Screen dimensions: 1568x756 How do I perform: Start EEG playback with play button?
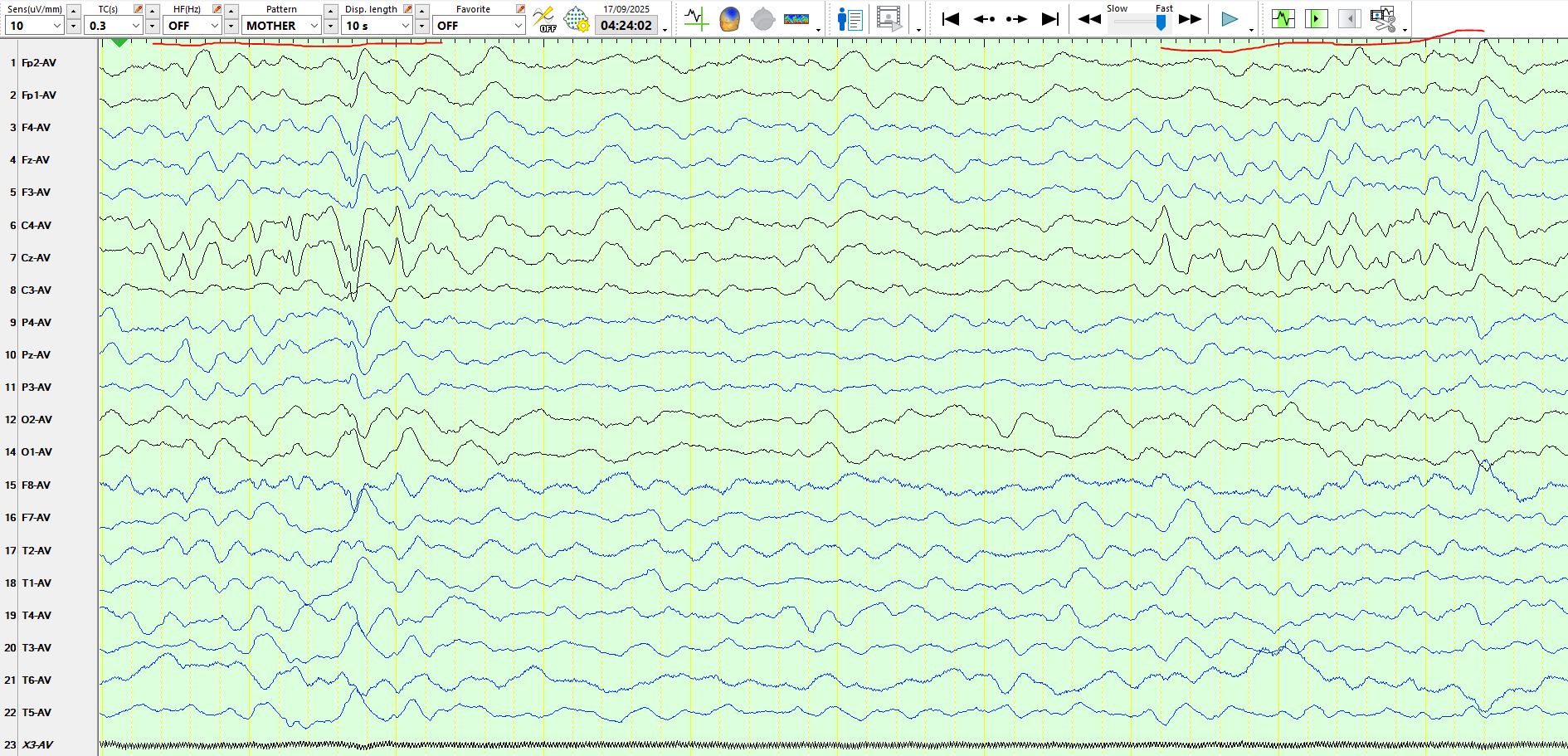coord(1230,18)
